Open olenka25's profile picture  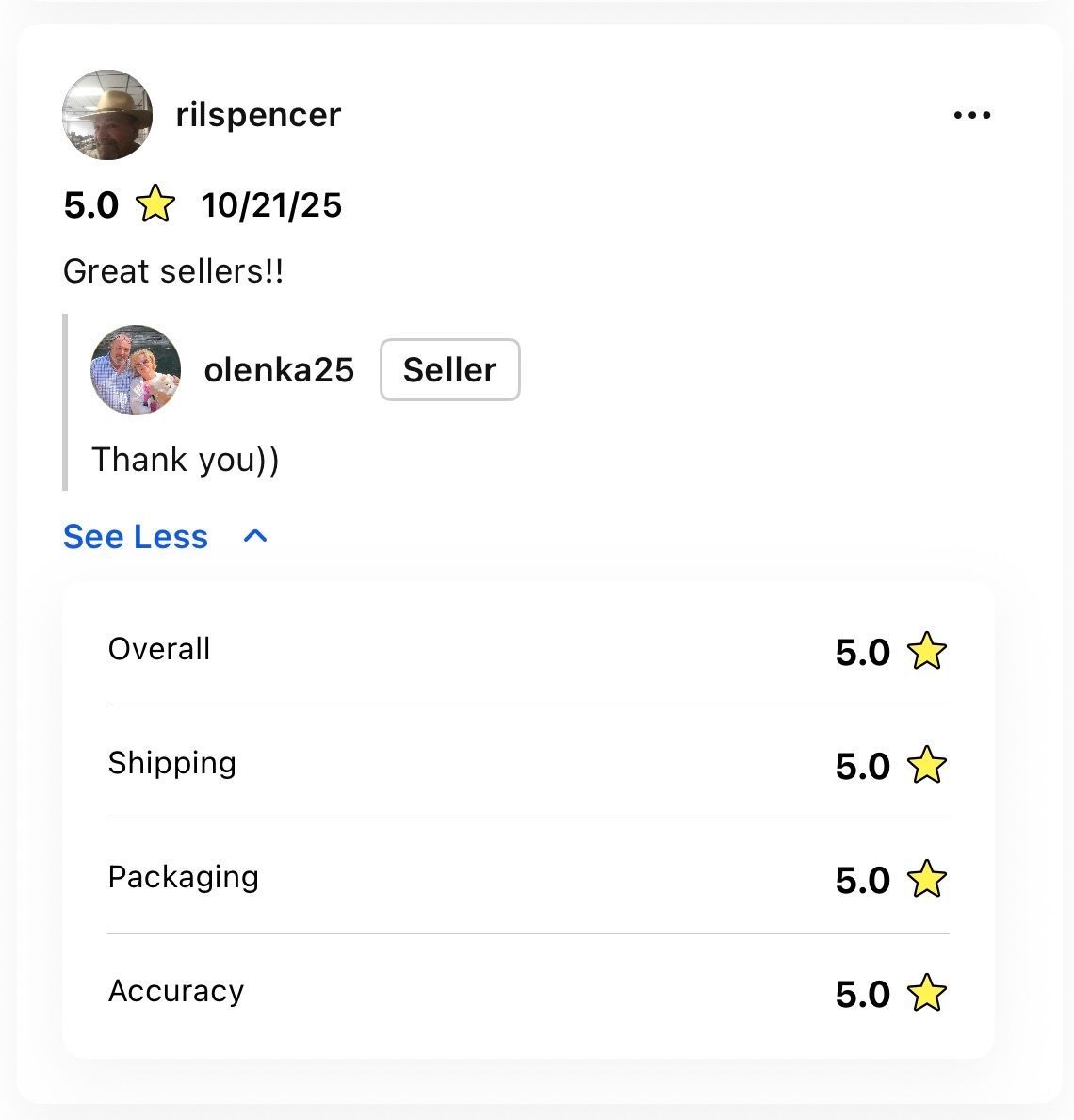(x=136, y=370)
